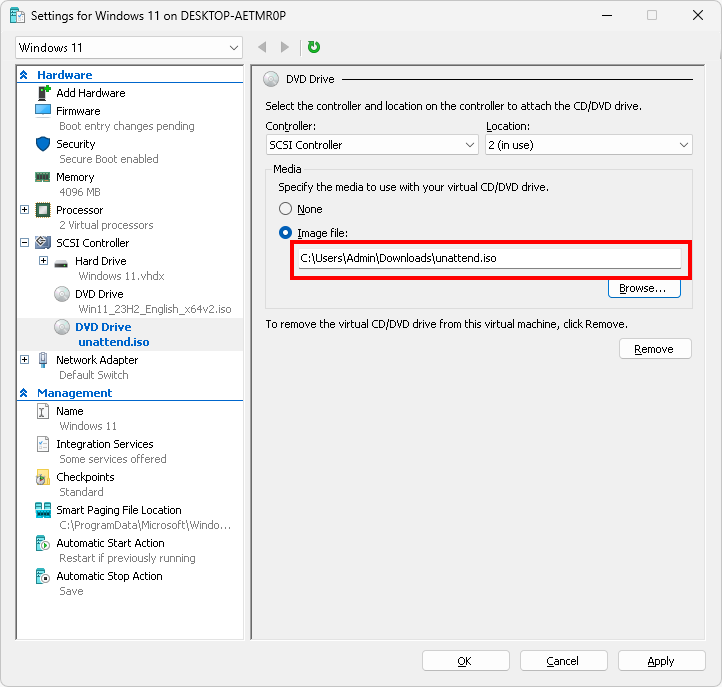Click the 2 Virtual processors text
Image resolution: width=722 pixels, height=687 pixels.
point(106,225)
